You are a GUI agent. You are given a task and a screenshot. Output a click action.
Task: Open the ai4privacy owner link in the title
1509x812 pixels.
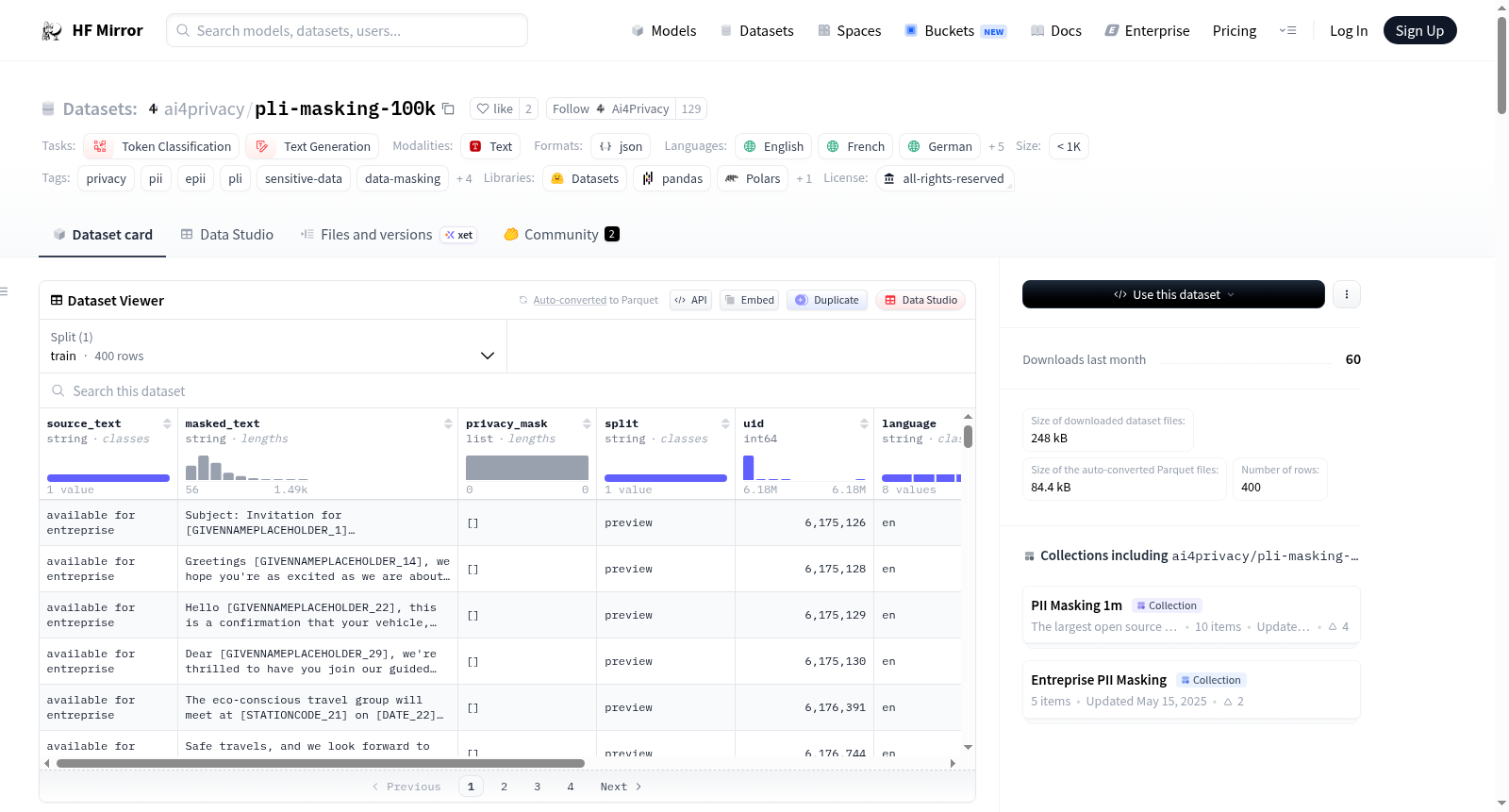pos(204,109)
